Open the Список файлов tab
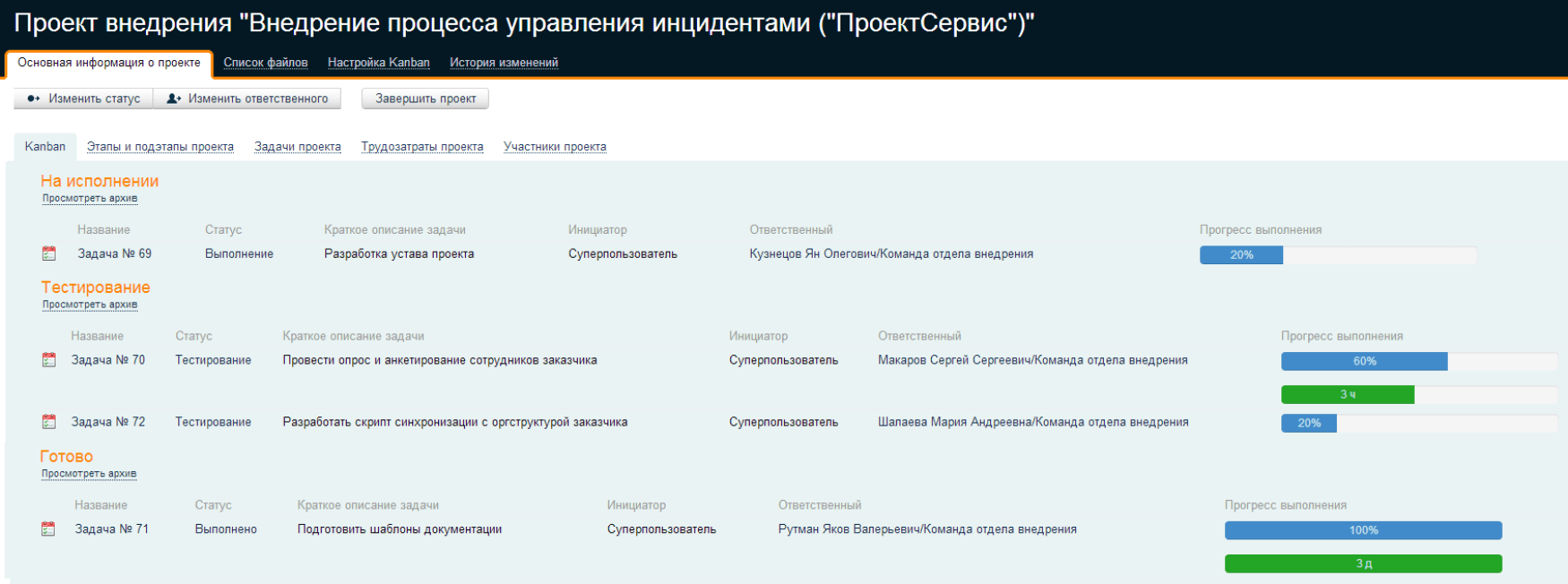Viewport: 1568px width, 584px height. [x=265, y=63]
